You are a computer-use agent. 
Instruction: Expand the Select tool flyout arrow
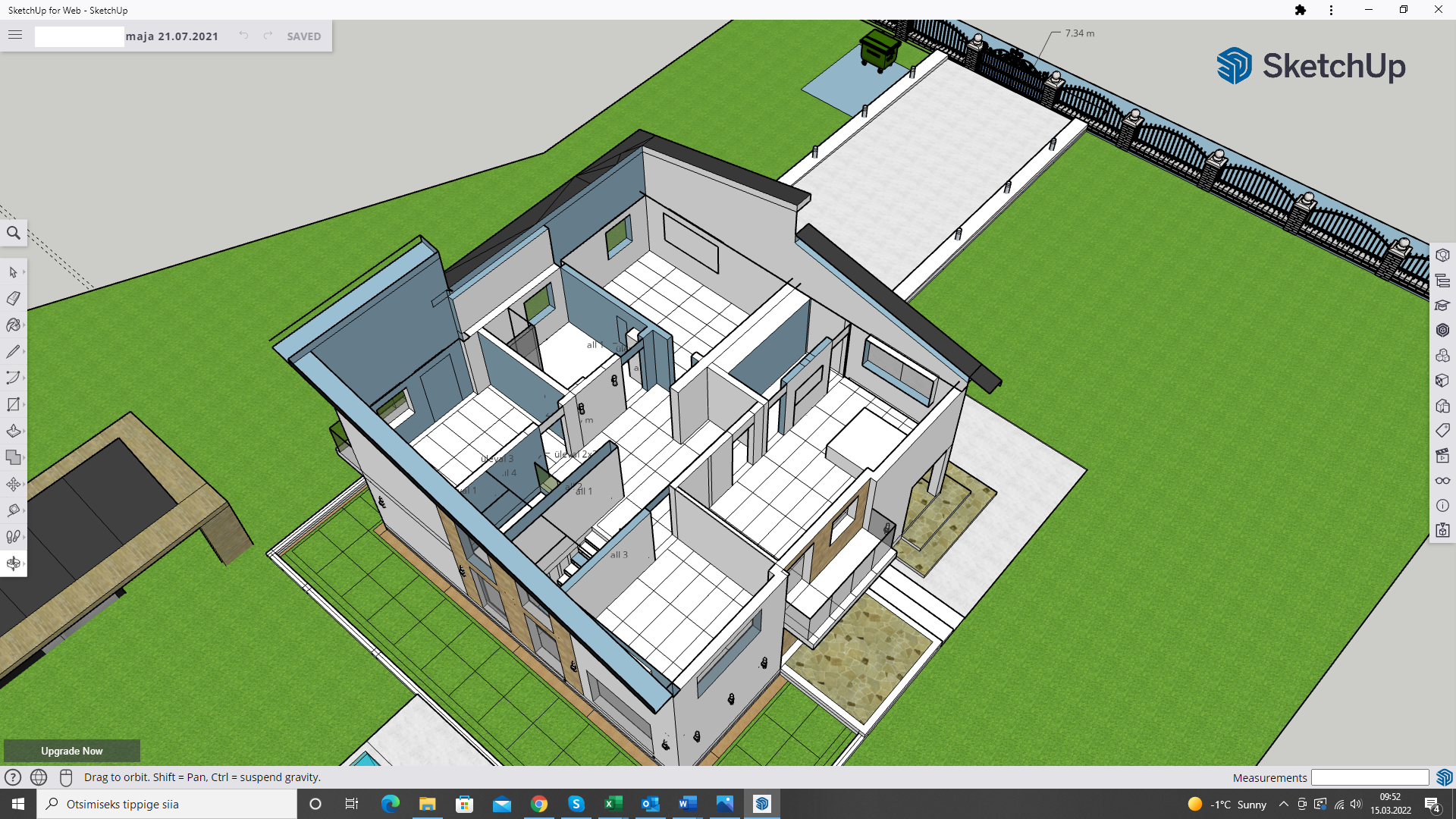(24, 272)
